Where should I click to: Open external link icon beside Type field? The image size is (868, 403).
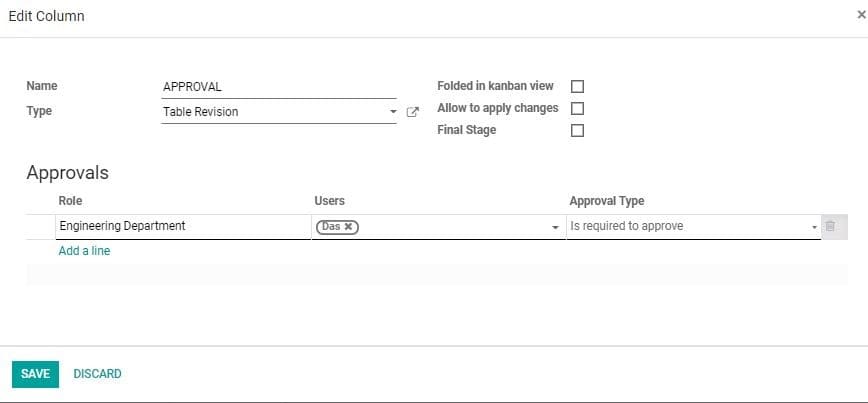point(413,112)
